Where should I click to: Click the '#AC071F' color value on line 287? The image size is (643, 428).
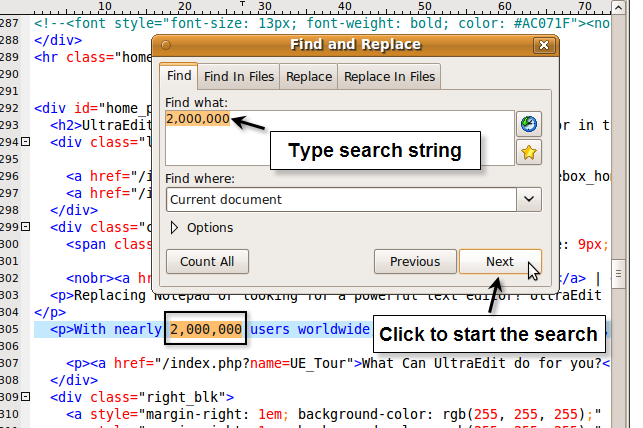coord(541,23)
